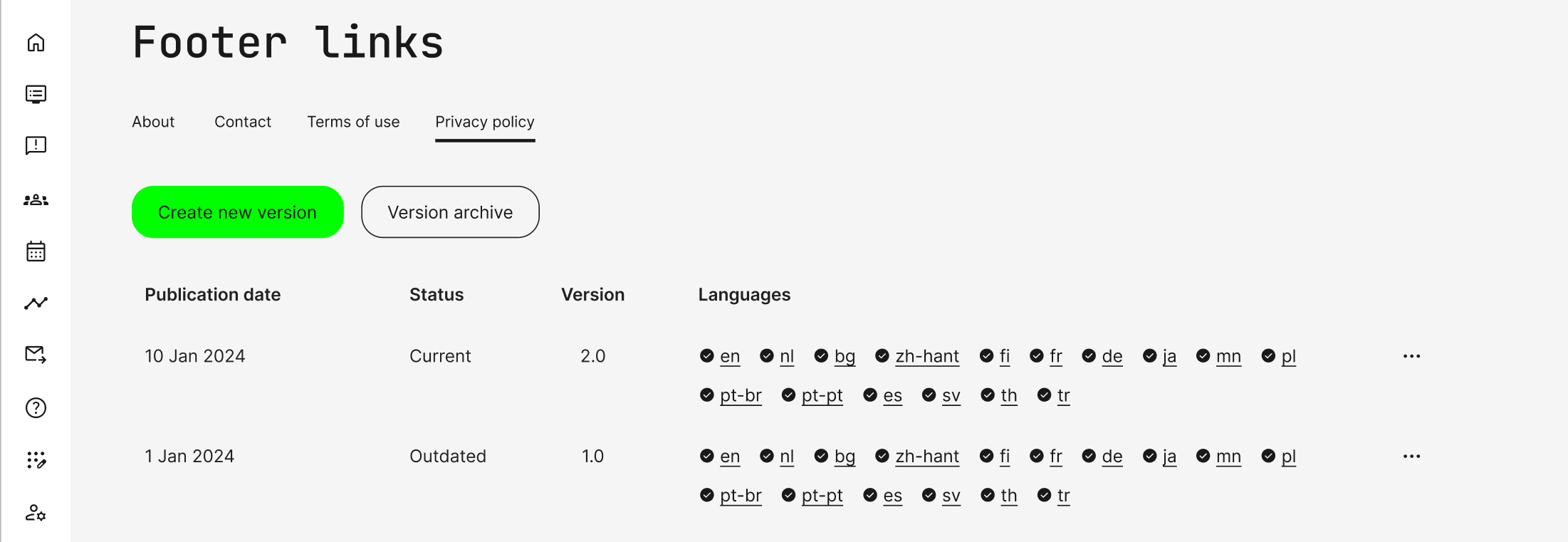Open the user settings sidebar icon
The width and height of the screenshot is (1568, 542).
(x=36, y=513)
